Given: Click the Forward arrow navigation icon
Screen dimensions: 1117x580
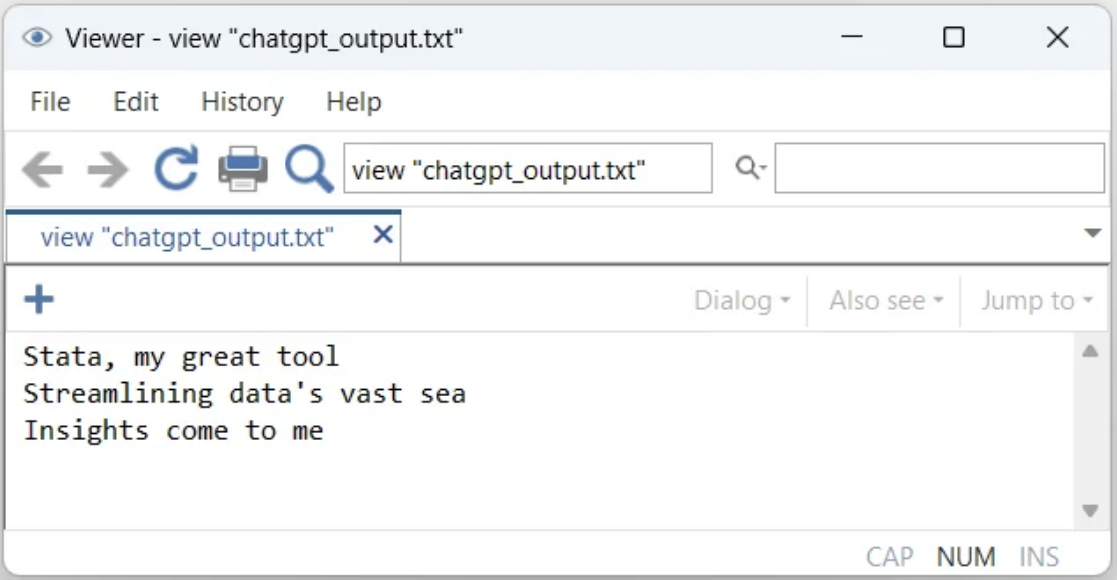Looking at the screenshot, I should coord(108,170).
